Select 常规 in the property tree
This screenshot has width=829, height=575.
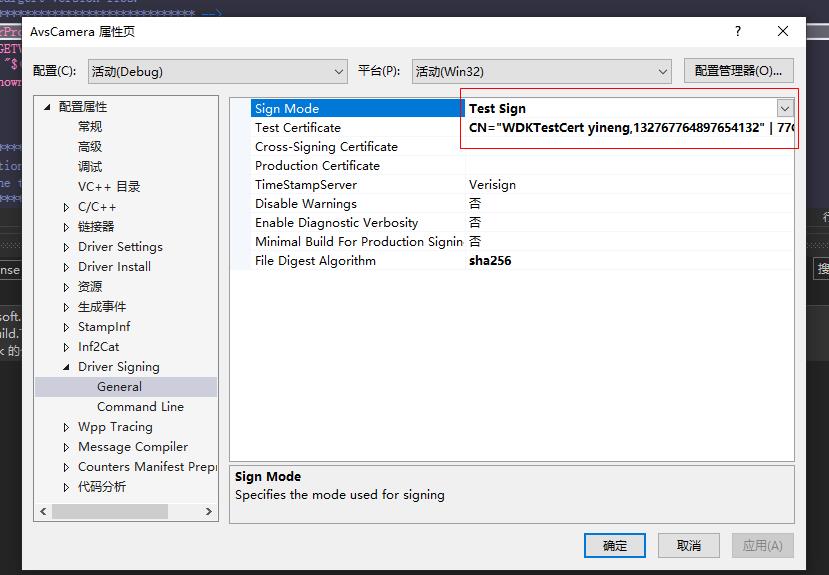click(90, 126)
